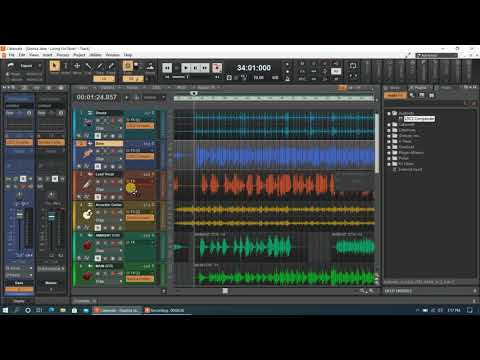Click the Drums track drum-kit icon
Screen dimensions: 480x360
tap(87, 123)
